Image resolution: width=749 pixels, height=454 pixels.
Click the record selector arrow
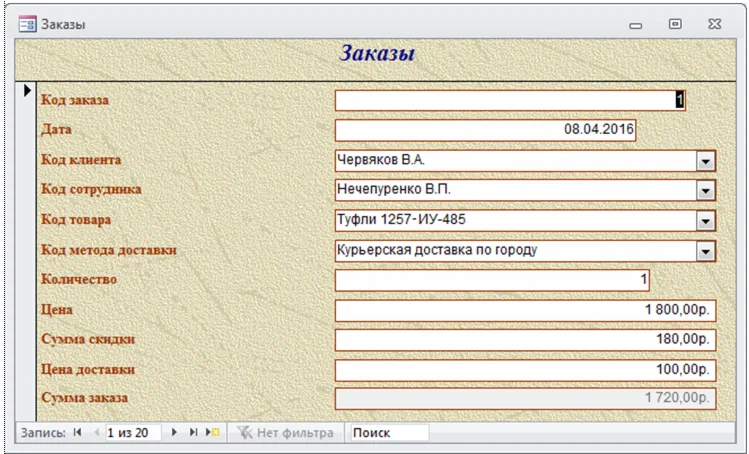tap(27, 91)
